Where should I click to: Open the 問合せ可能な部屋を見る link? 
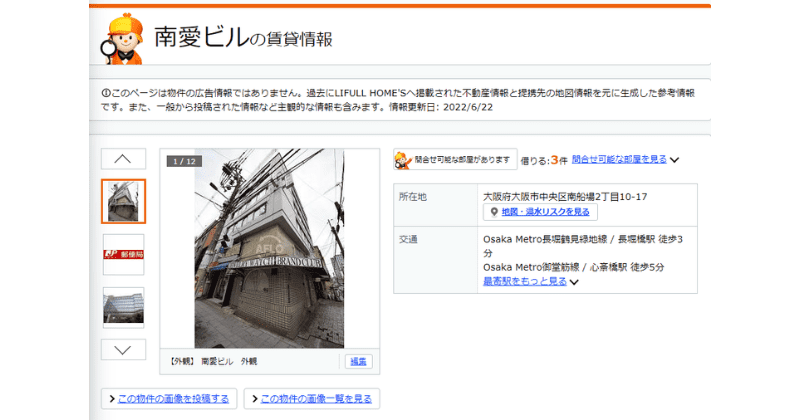(x=619, y=159)
